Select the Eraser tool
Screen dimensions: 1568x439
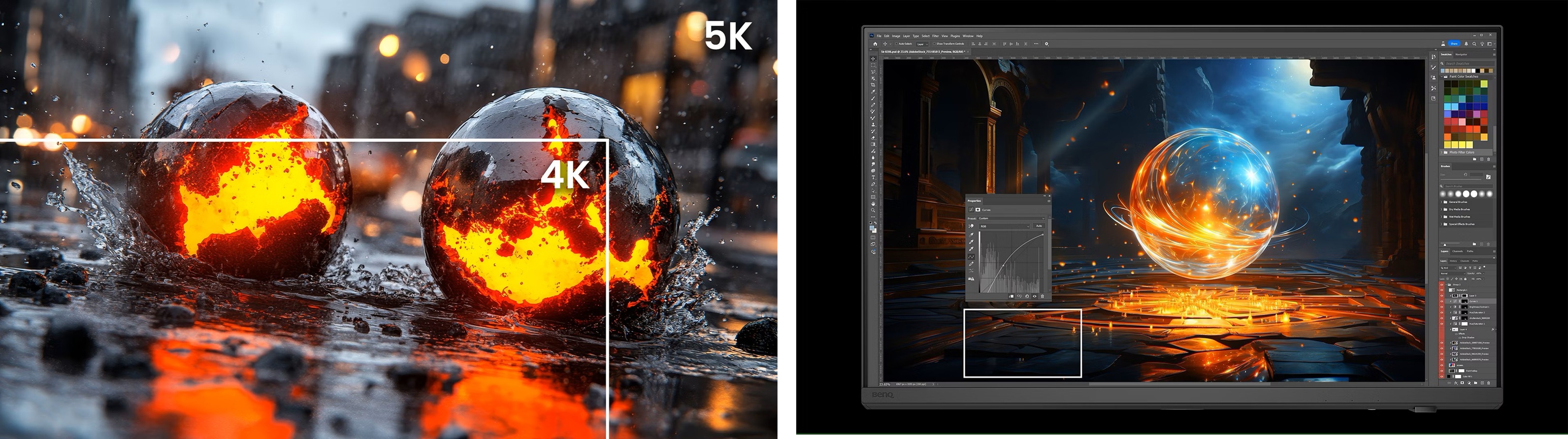tap(873, 138)
